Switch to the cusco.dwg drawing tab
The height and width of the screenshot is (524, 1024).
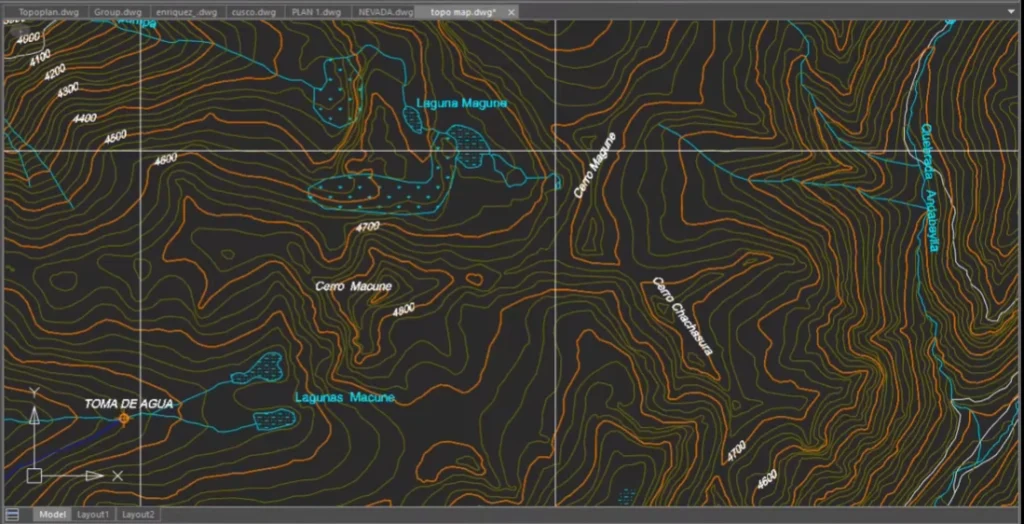(x=253, y=12)
